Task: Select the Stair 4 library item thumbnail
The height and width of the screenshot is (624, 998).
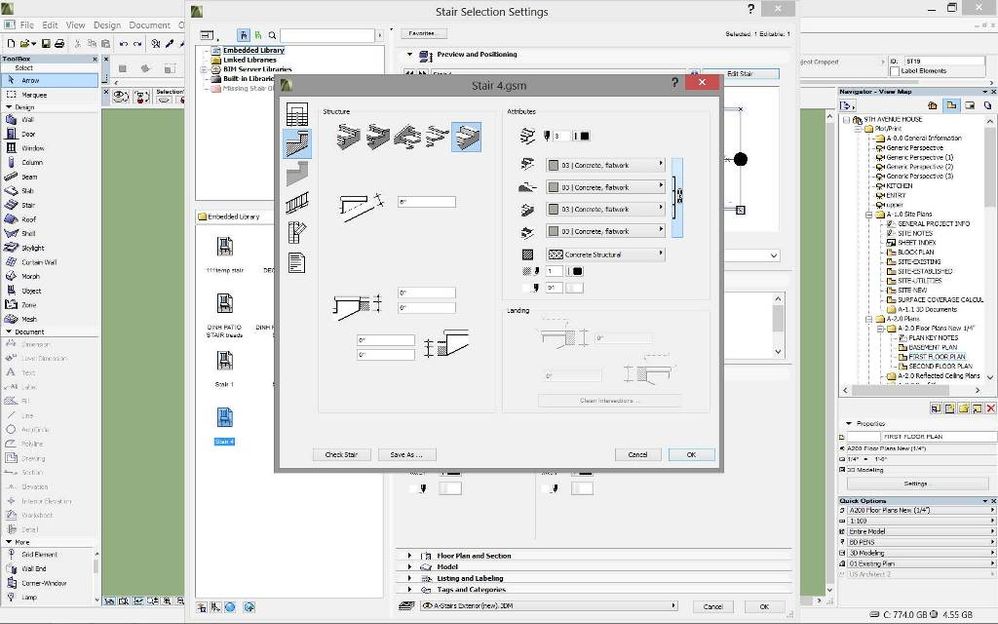Action: (225, 418)
